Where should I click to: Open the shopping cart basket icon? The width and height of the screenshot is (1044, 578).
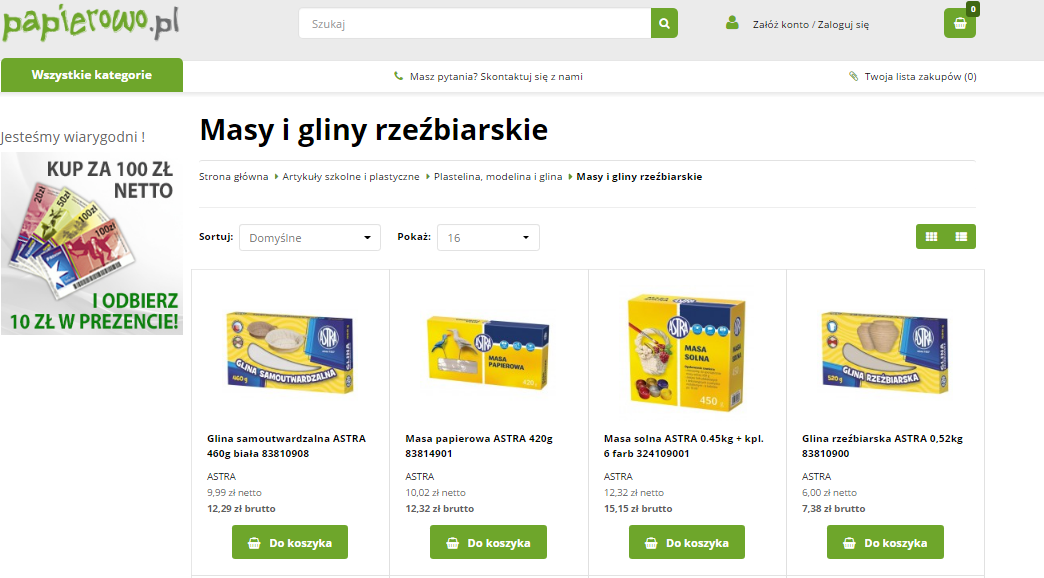click(x=959, y=23)
